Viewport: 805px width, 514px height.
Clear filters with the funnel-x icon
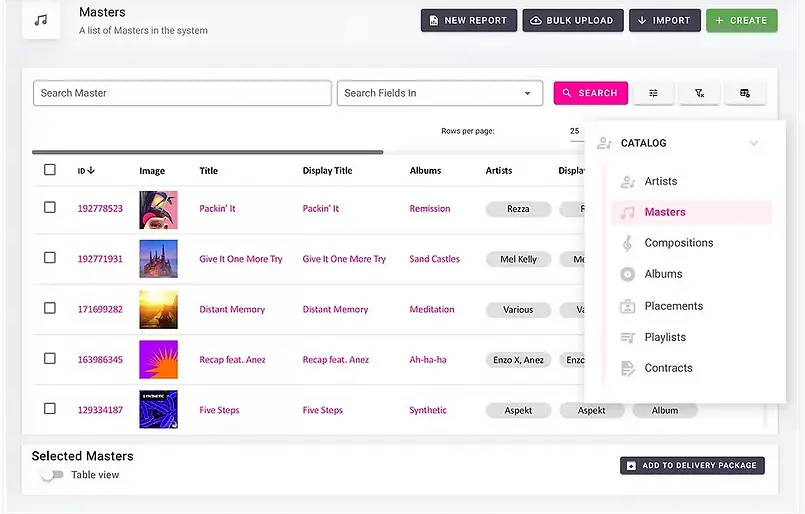(699, 93)
